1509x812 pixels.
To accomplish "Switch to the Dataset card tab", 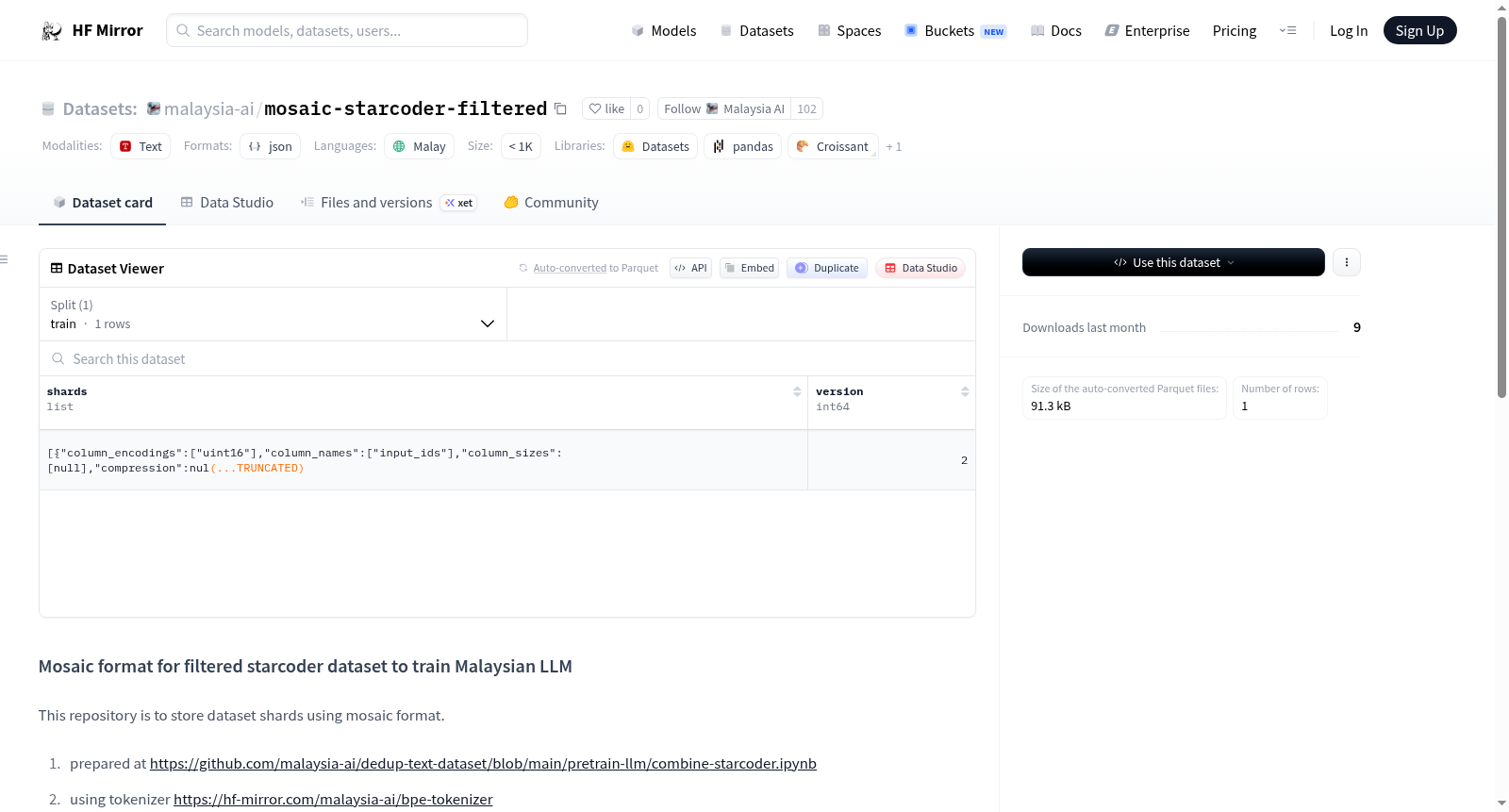I will tap(102, 202).
